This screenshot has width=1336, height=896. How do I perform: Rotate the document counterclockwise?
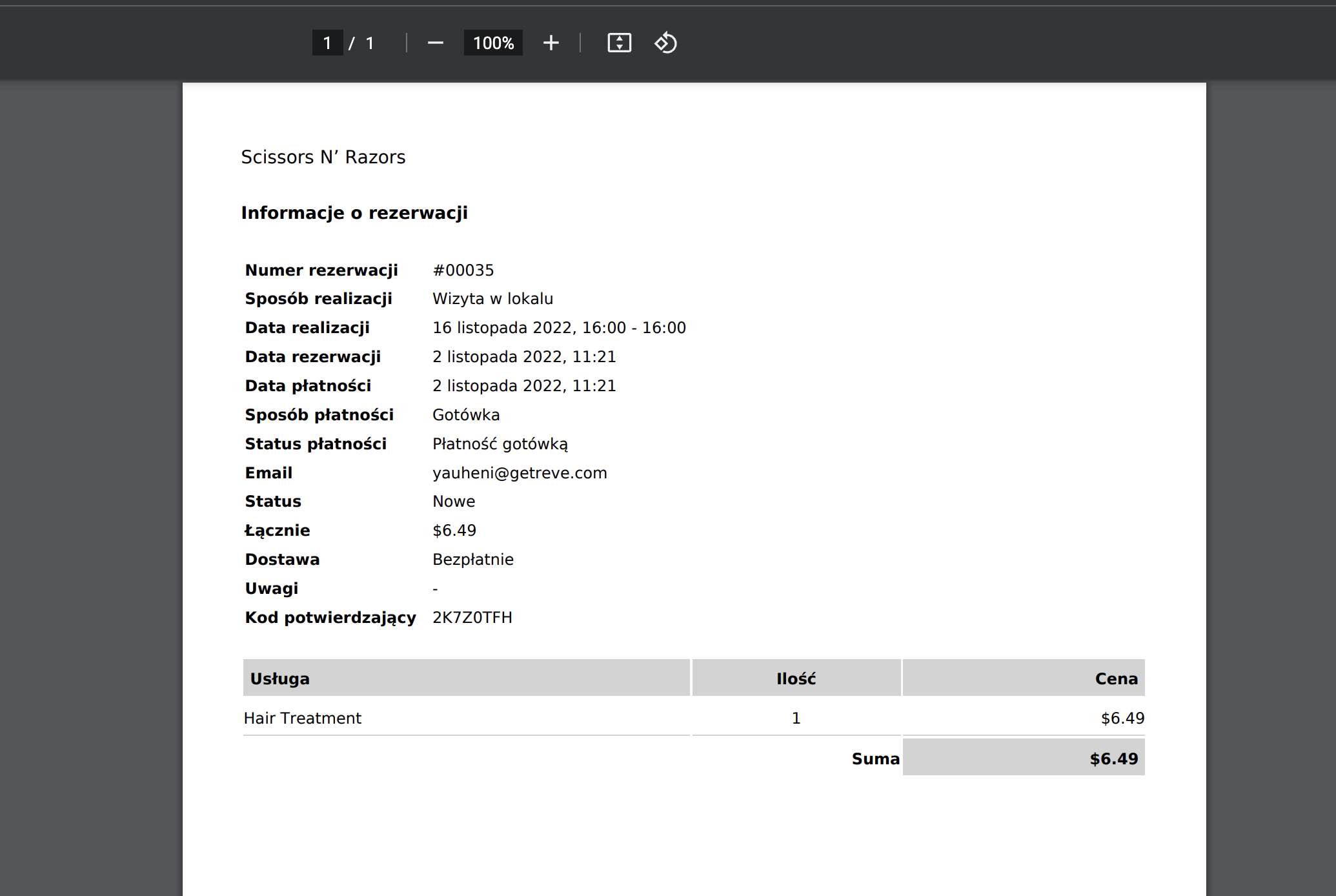pos(665,43)
